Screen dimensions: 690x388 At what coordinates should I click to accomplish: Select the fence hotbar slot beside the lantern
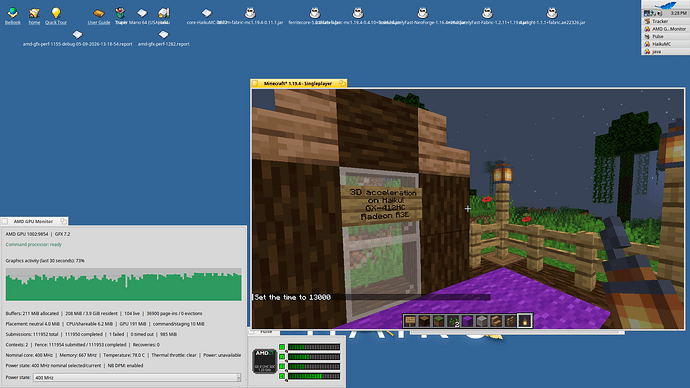(x=510, y=321)
